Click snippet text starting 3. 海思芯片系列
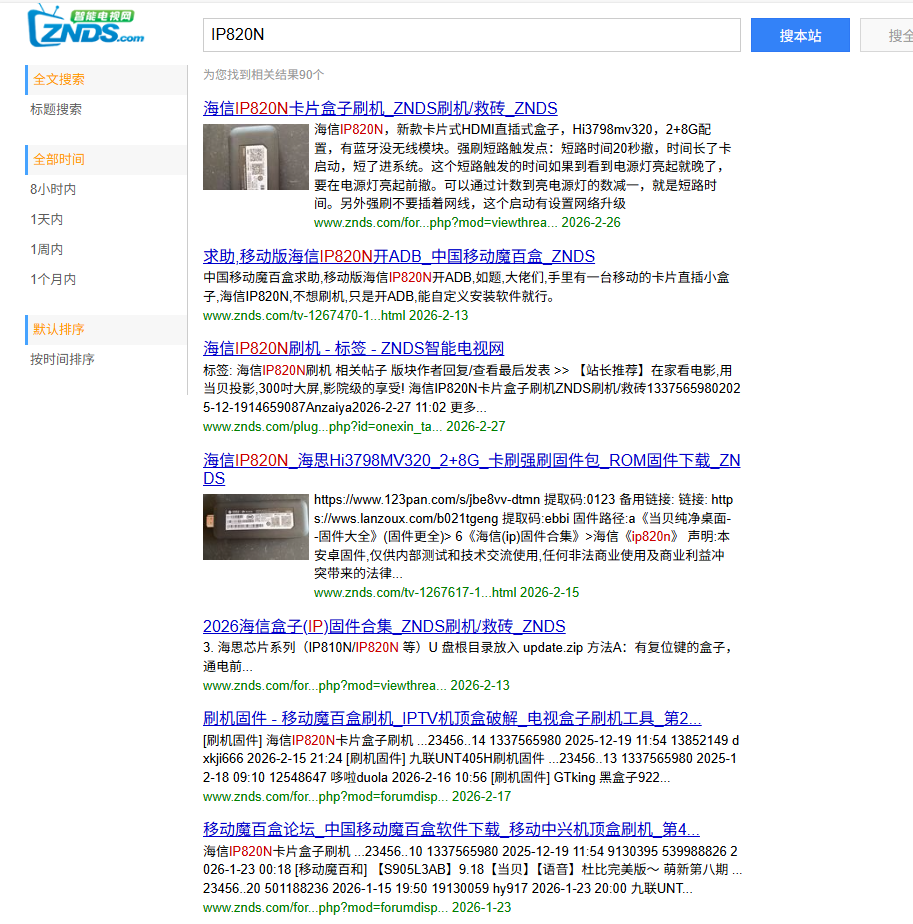 pos(468,657)
